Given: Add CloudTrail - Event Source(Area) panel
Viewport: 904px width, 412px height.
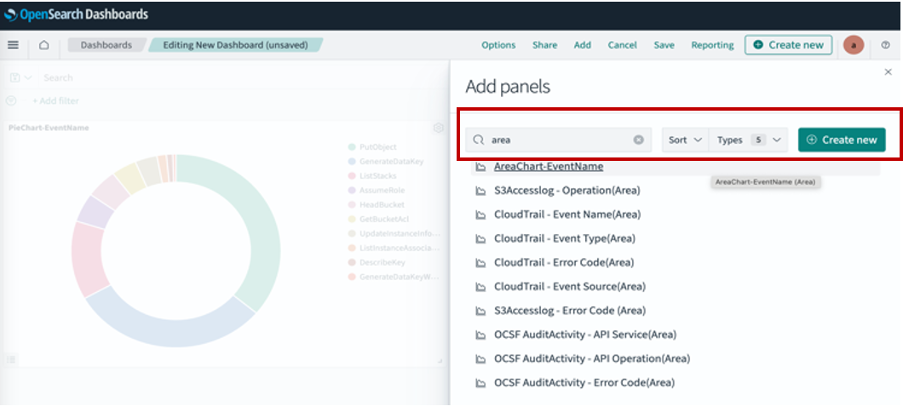Looking at the screenshot, I should (x=570, y=287).
